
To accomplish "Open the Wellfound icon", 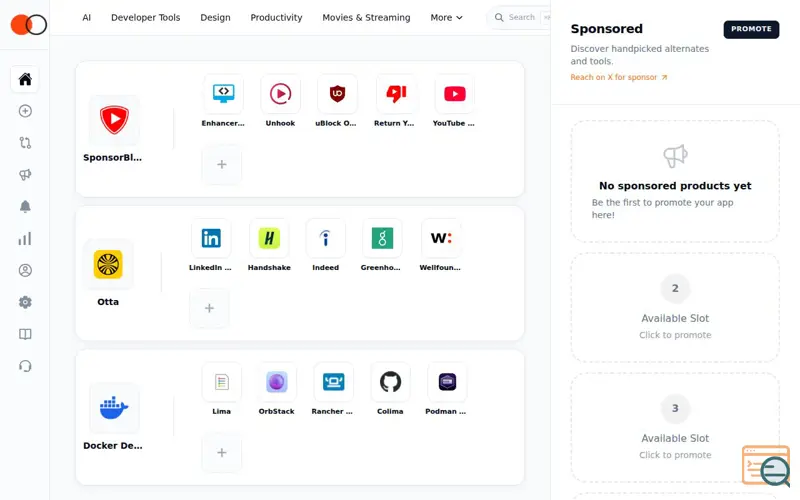I will (x=441, y=238).
